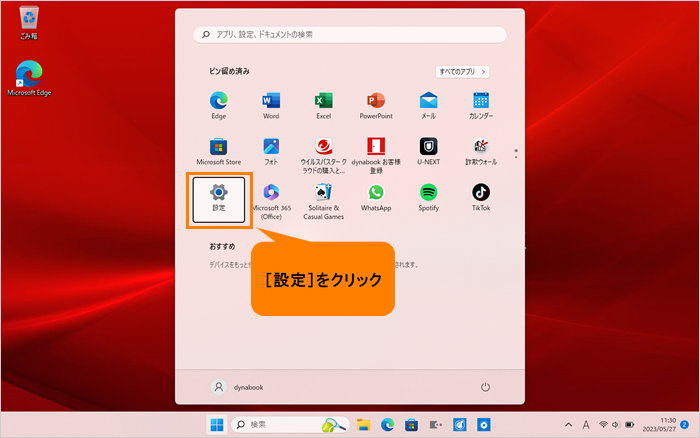Select Microsoft Edge desktop shortcut
The width and height of the screenshot is (700, 438).
point(29,78)
